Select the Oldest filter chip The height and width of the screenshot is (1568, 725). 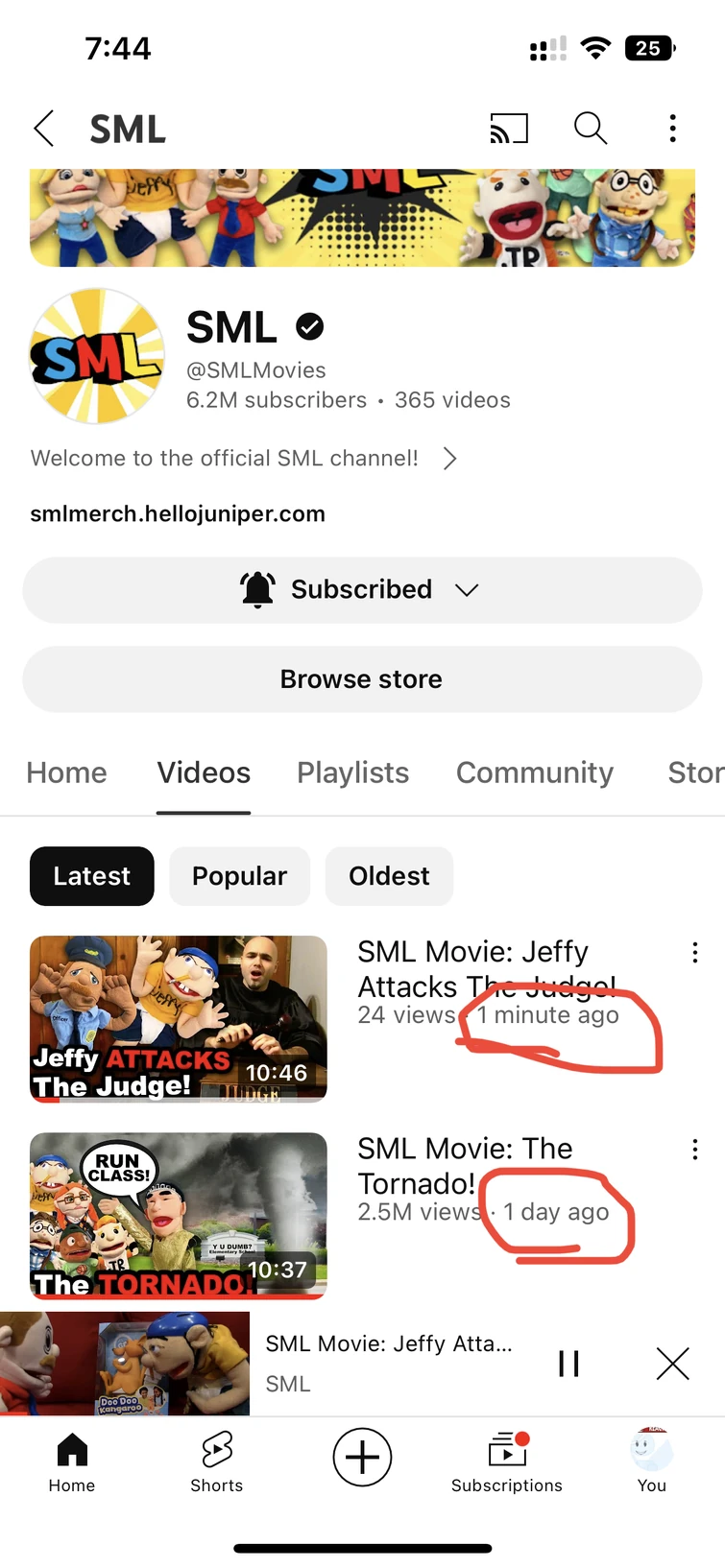coord(389,876)
